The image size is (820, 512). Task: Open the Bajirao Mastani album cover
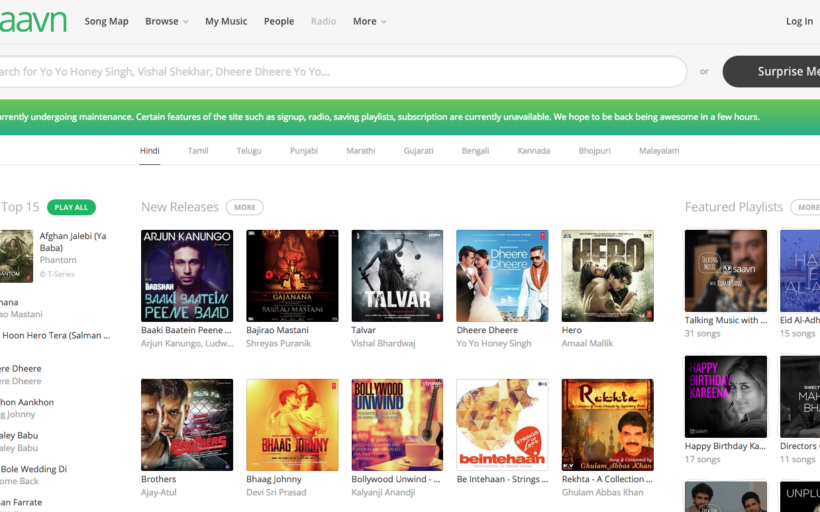pos(292,276)
